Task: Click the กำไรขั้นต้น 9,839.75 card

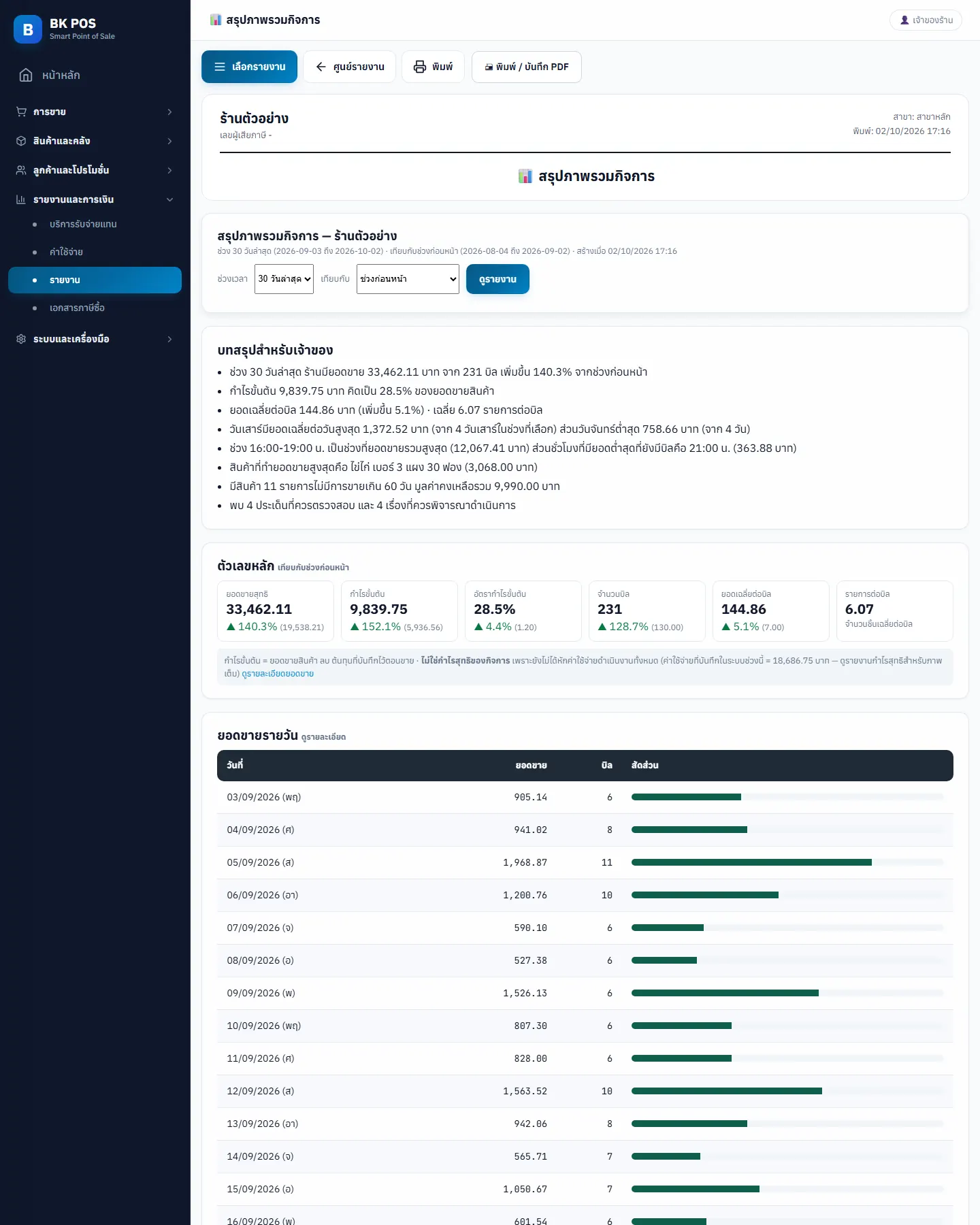Action: point(399,611)
